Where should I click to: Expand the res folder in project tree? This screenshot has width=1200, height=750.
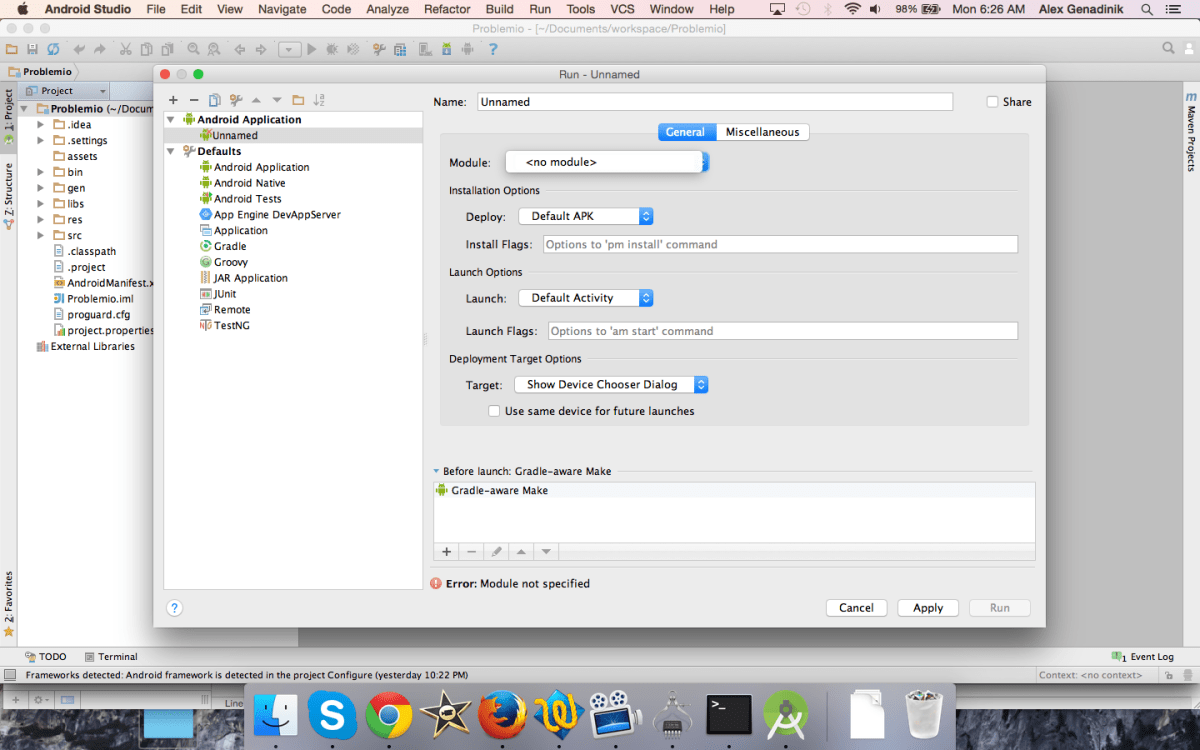(41, 219)
